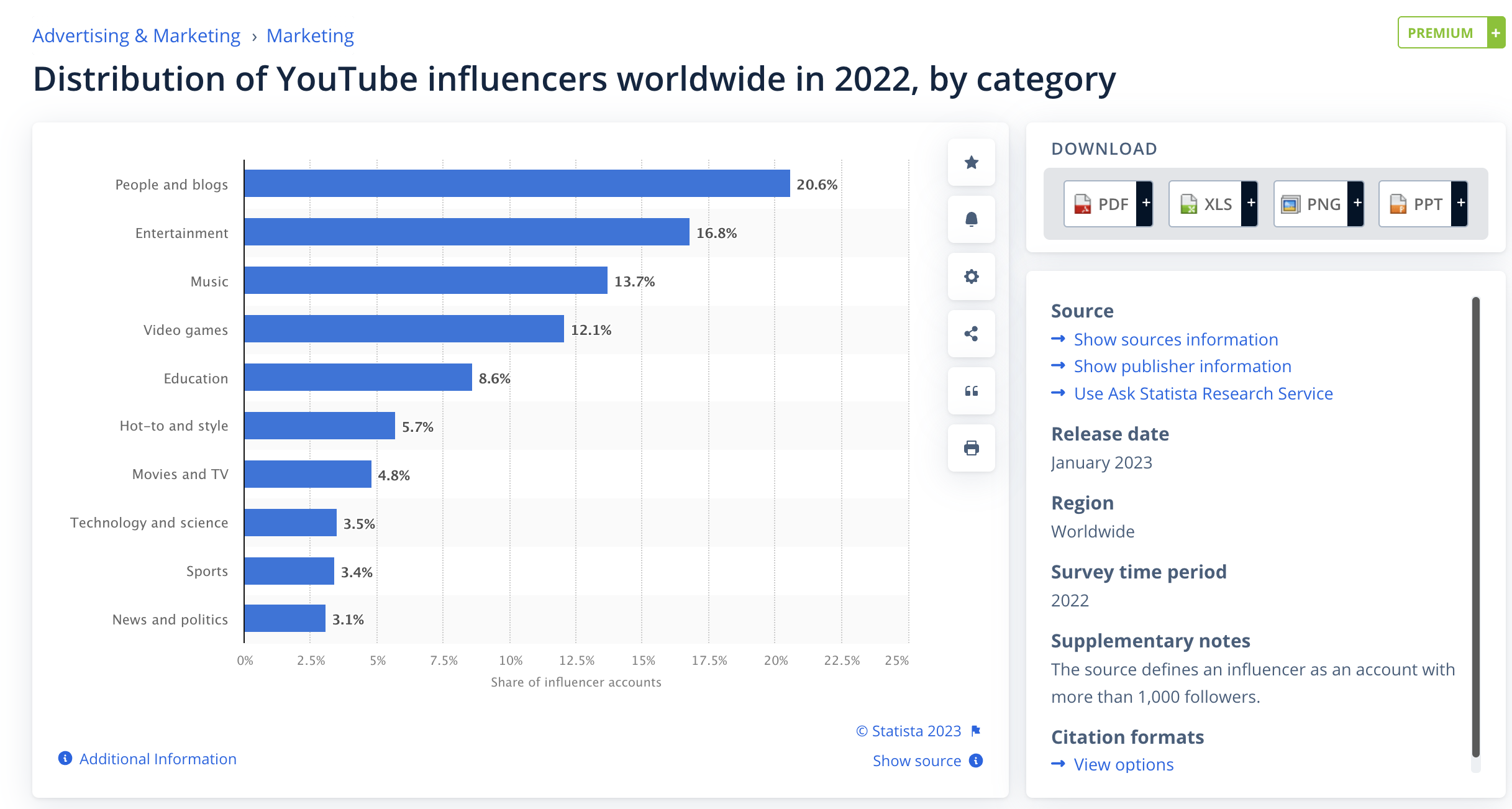
Task: Click the share statistic icon
Action: coord(971,334)
